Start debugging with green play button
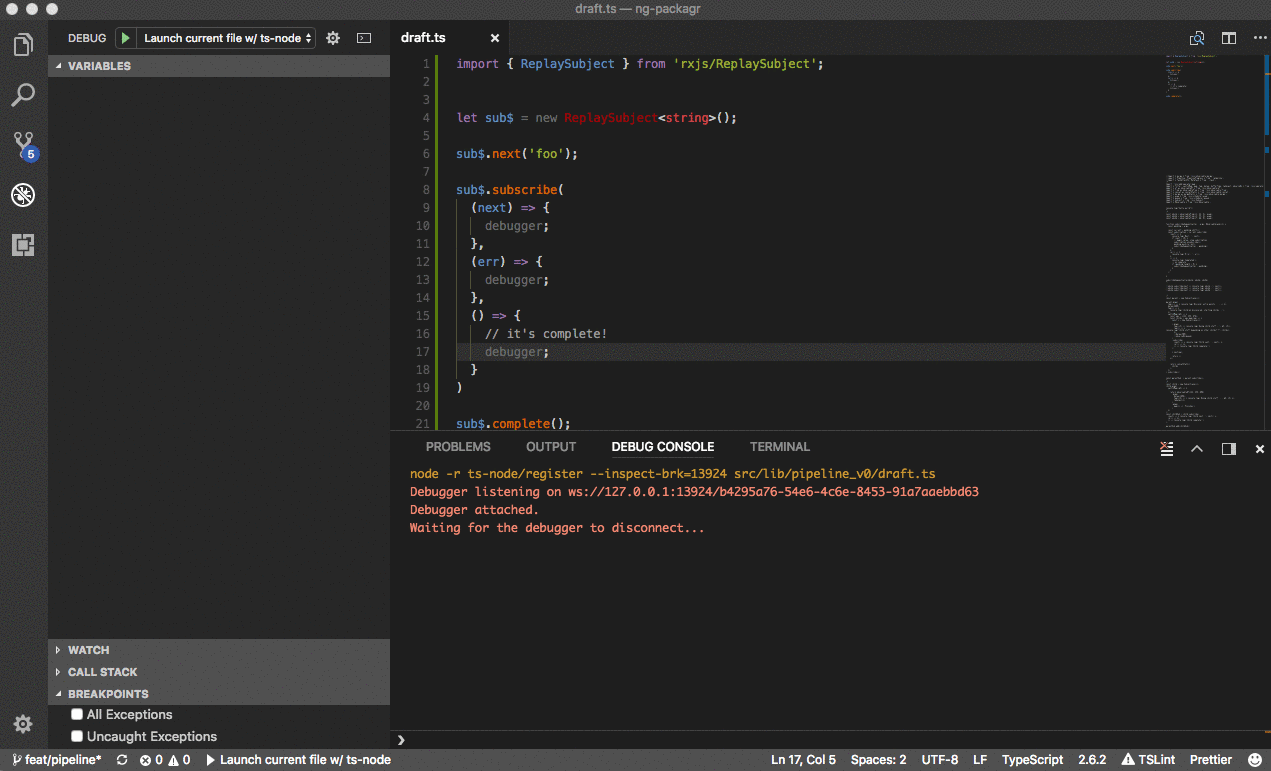1271x771 pixels. (x=125, y=38)
